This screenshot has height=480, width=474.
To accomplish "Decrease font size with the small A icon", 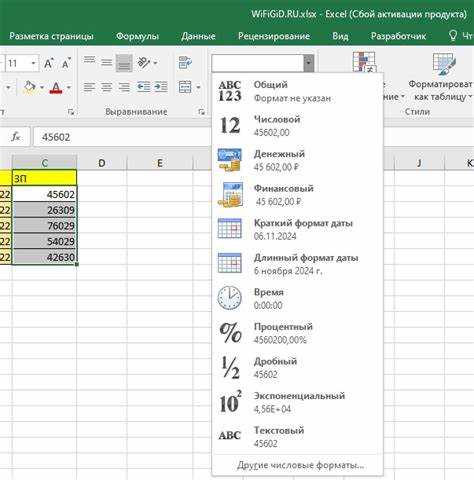I will 66,63.
